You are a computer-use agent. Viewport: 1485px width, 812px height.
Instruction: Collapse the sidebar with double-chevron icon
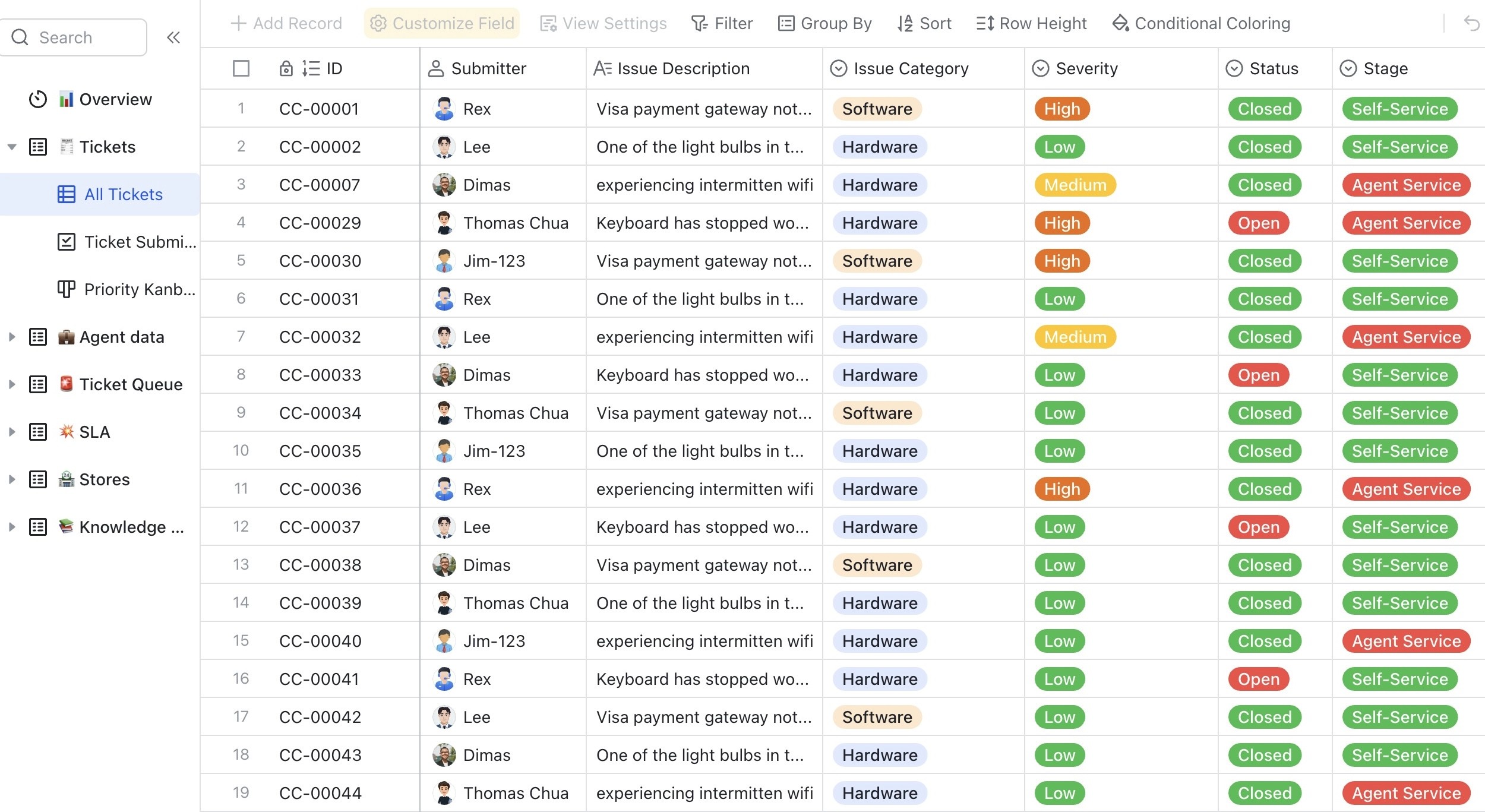point(173,37)
